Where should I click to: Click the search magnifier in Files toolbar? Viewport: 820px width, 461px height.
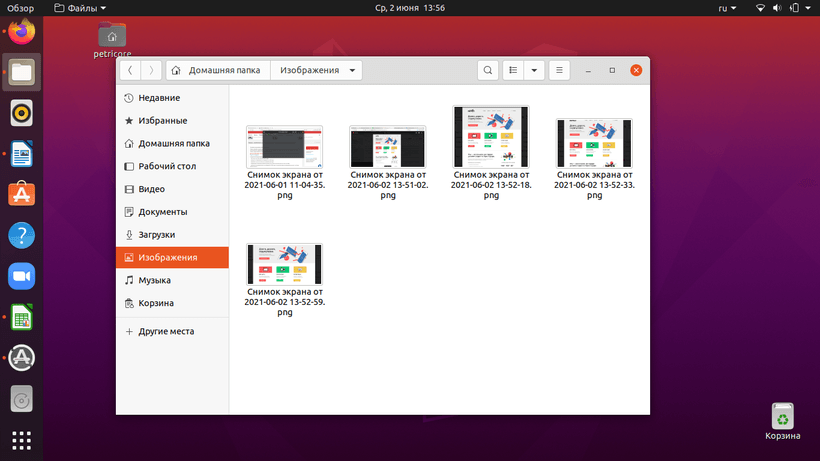[487, 70]
